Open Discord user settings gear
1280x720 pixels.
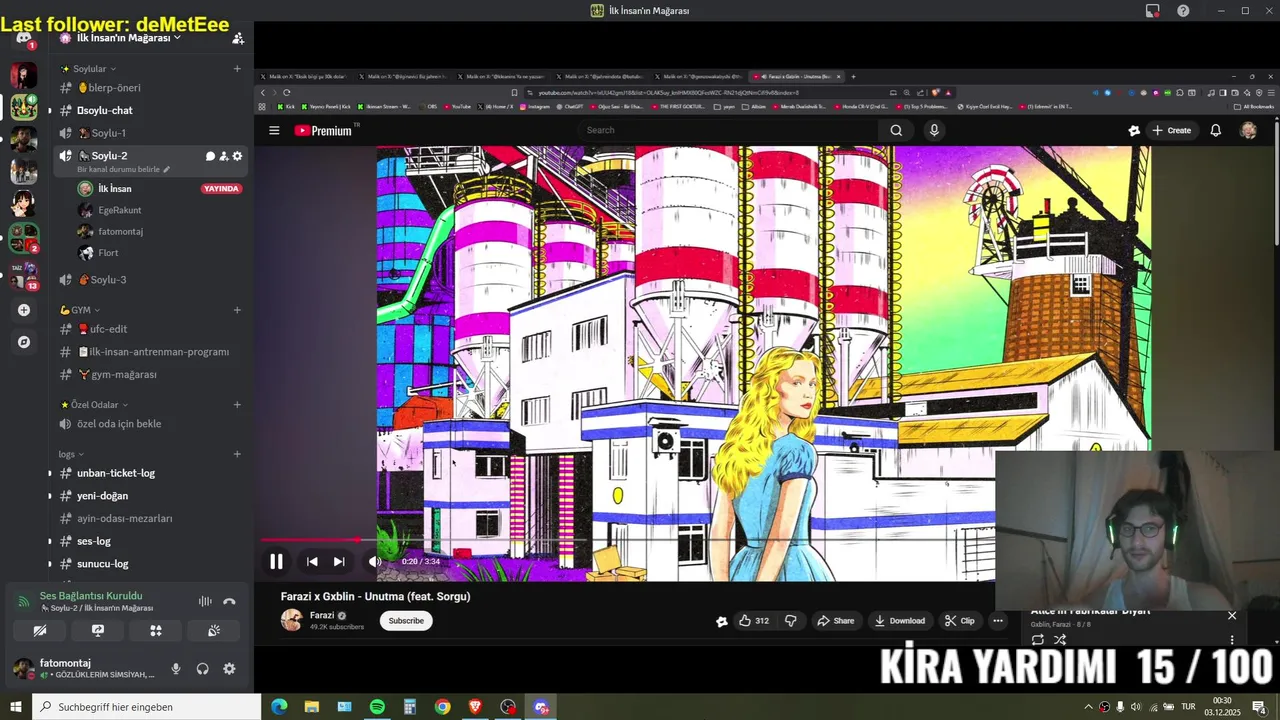click(229, 669)
